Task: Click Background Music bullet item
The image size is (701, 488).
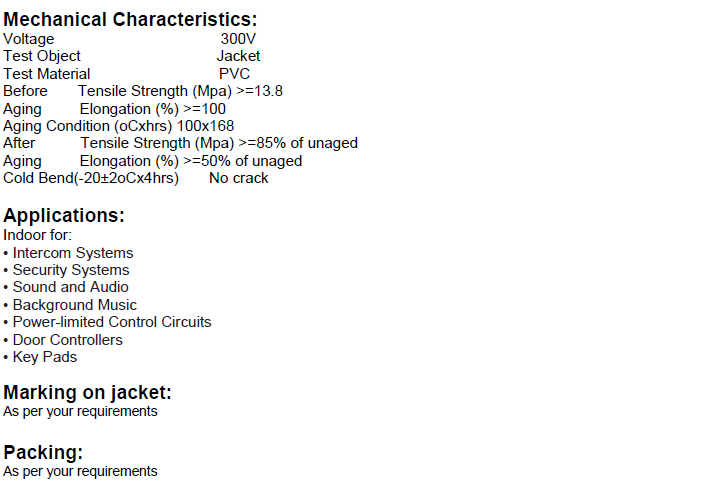Action: pyautogui.click(x=70, y=305)
